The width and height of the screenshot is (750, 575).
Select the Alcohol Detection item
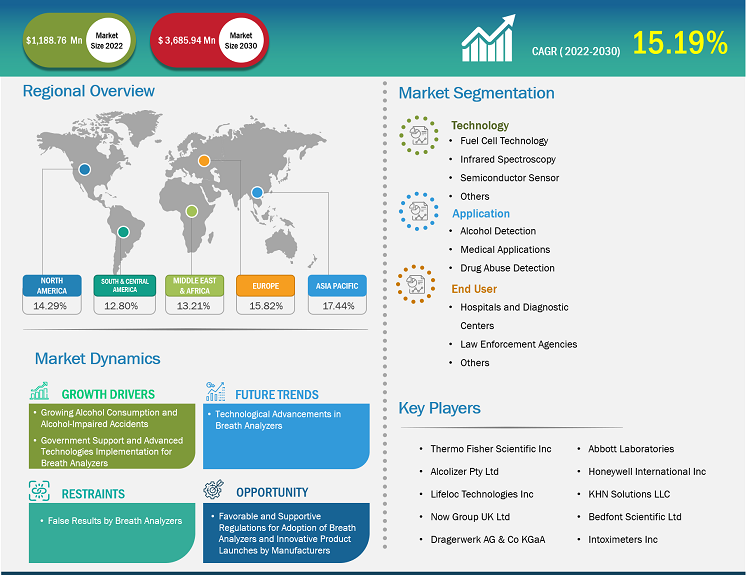click(x=498, y=231)
